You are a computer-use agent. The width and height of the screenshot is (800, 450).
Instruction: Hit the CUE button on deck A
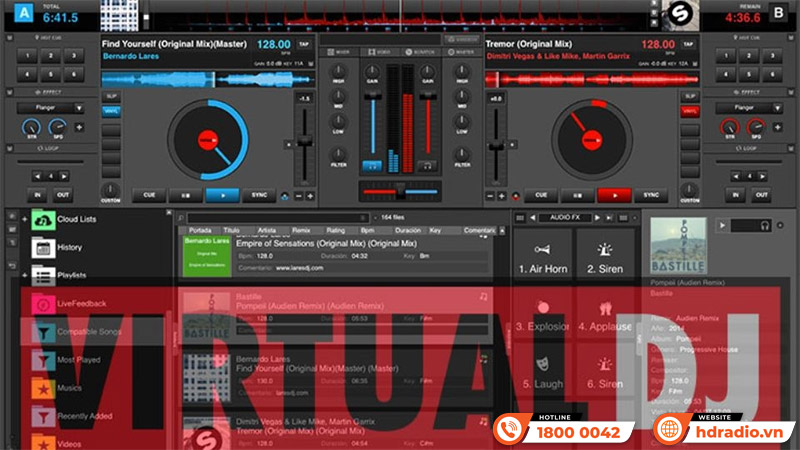click(149, 195)
